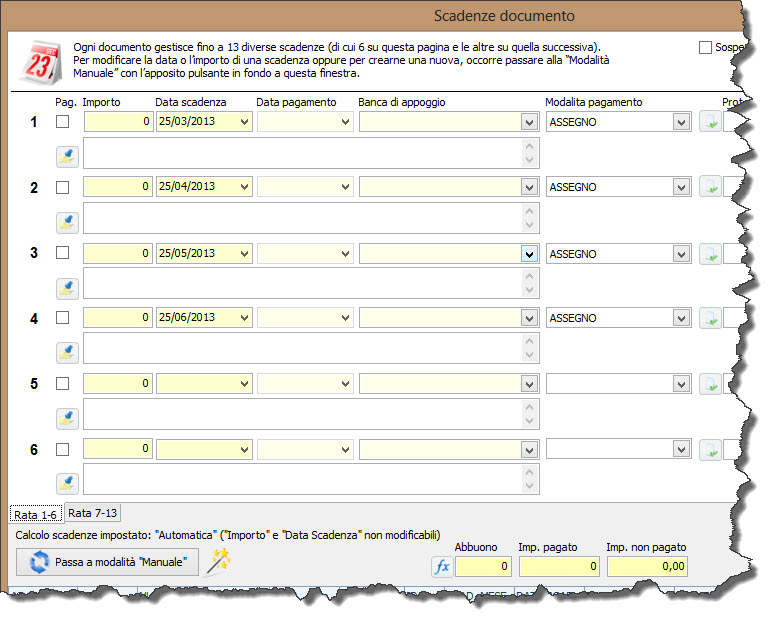Click the document icon right of row 1

point(709,122)
